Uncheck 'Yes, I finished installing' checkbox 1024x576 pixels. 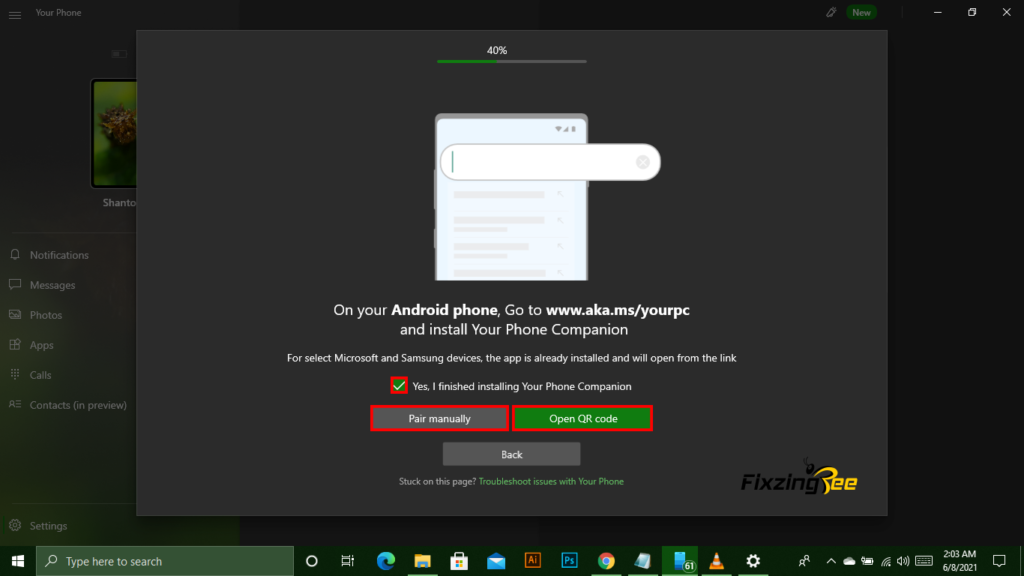pos(399,385)
